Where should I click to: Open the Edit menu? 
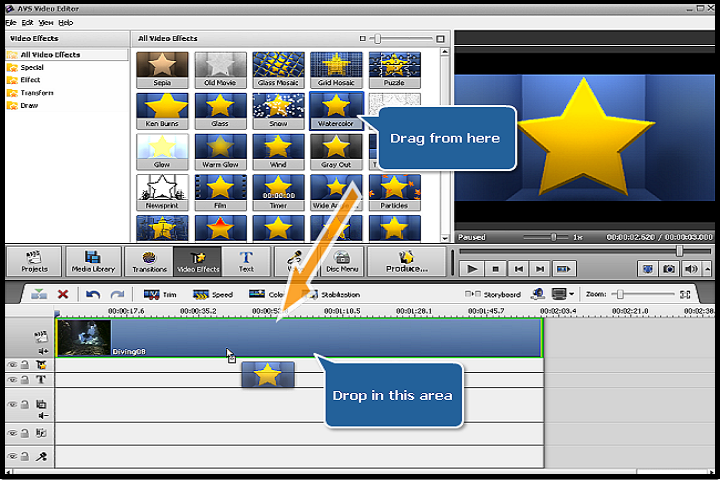click(27, 22)
